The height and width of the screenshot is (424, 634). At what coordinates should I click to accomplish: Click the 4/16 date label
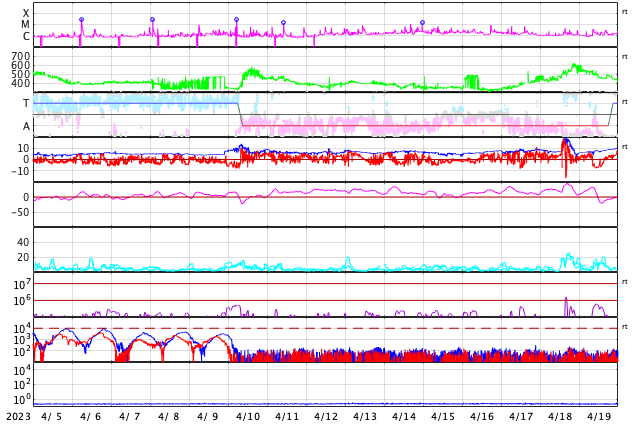pos(482,416)
